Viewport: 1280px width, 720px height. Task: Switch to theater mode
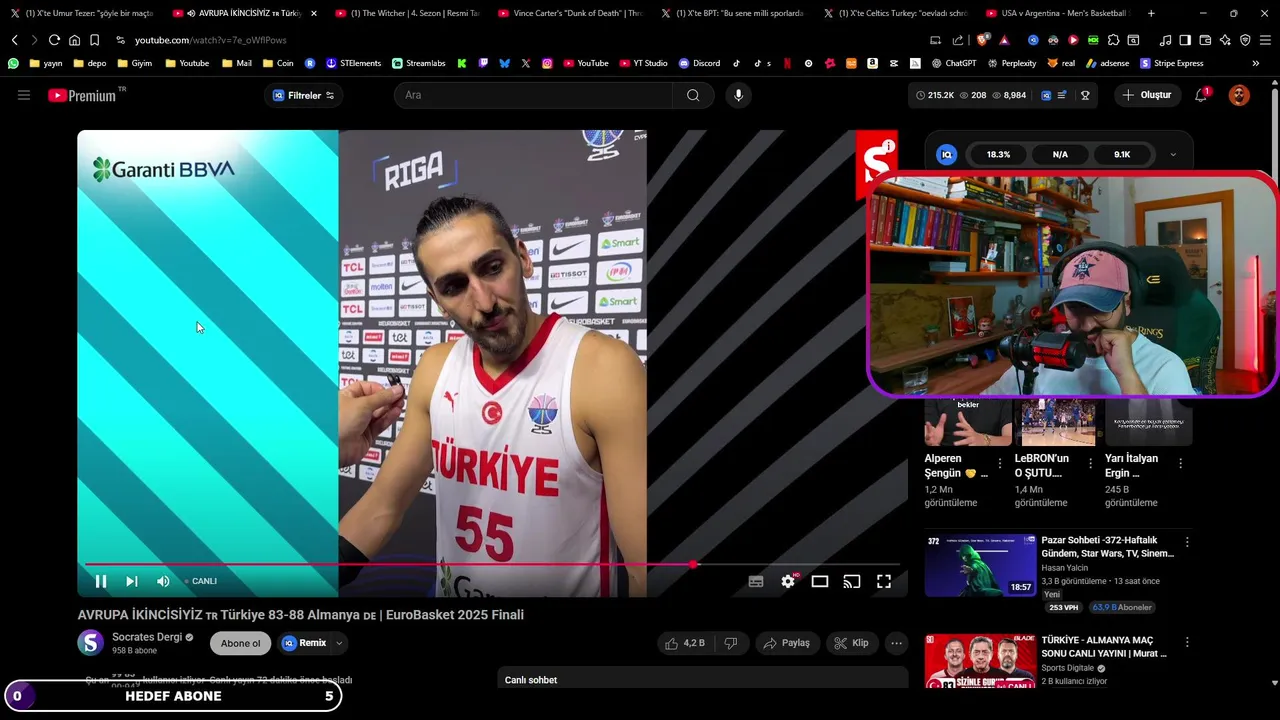(x=820, y=581)
